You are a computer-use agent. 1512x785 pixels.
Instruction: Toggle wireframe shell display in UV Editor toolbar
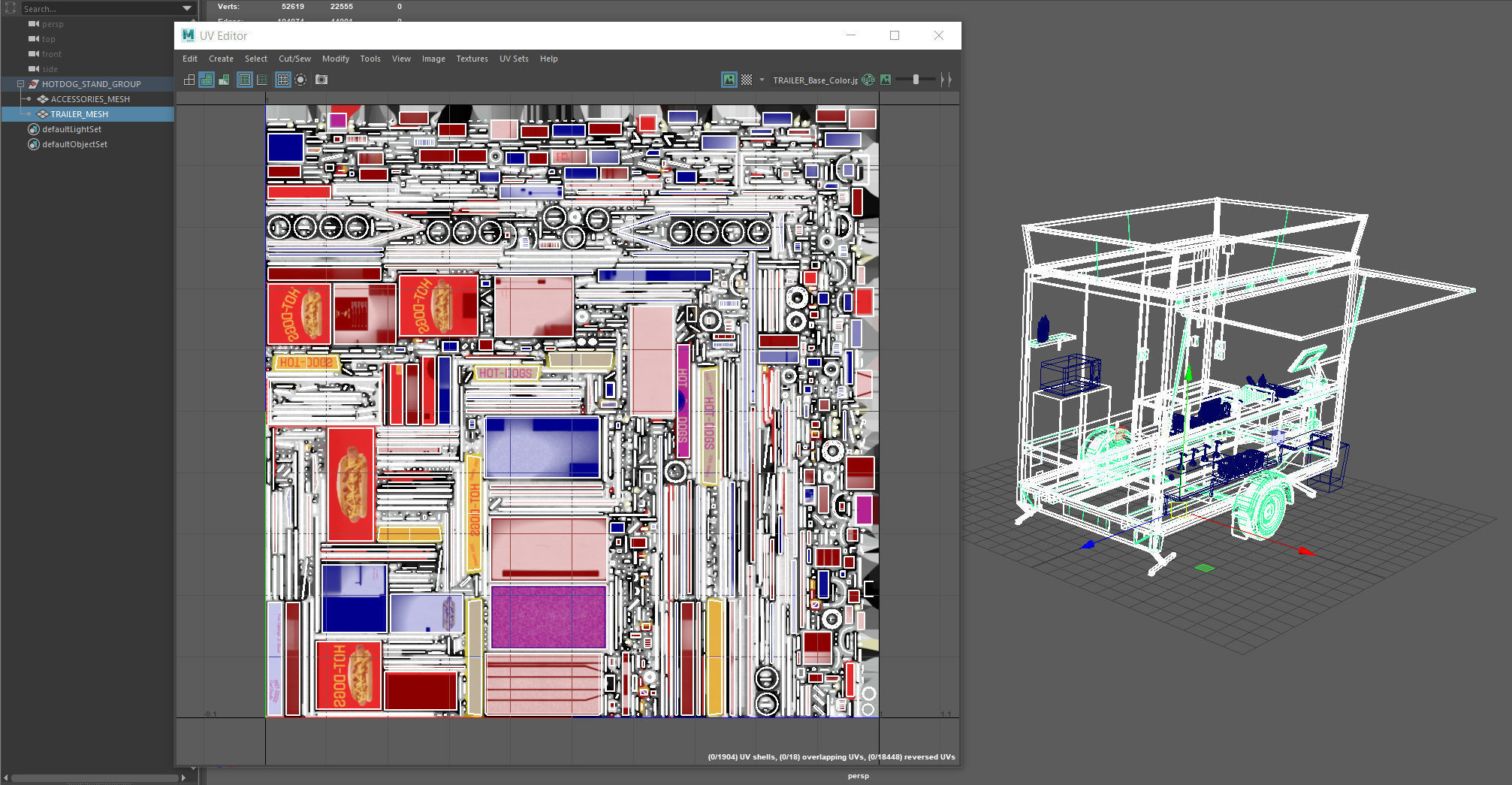(x=189, y=80)
